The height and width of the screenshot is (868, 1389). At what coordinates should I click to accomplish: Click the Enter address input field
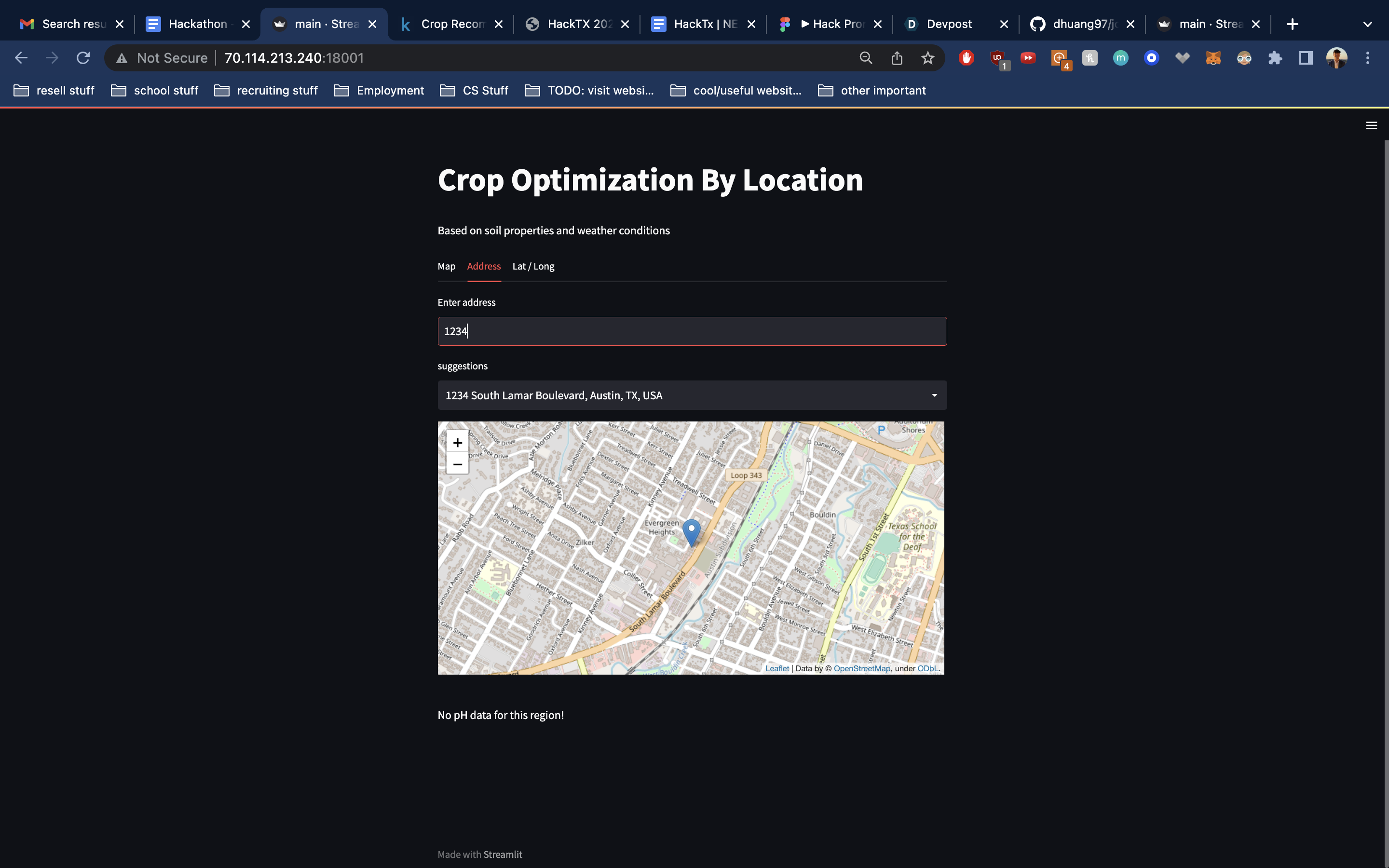click(692, 331)
